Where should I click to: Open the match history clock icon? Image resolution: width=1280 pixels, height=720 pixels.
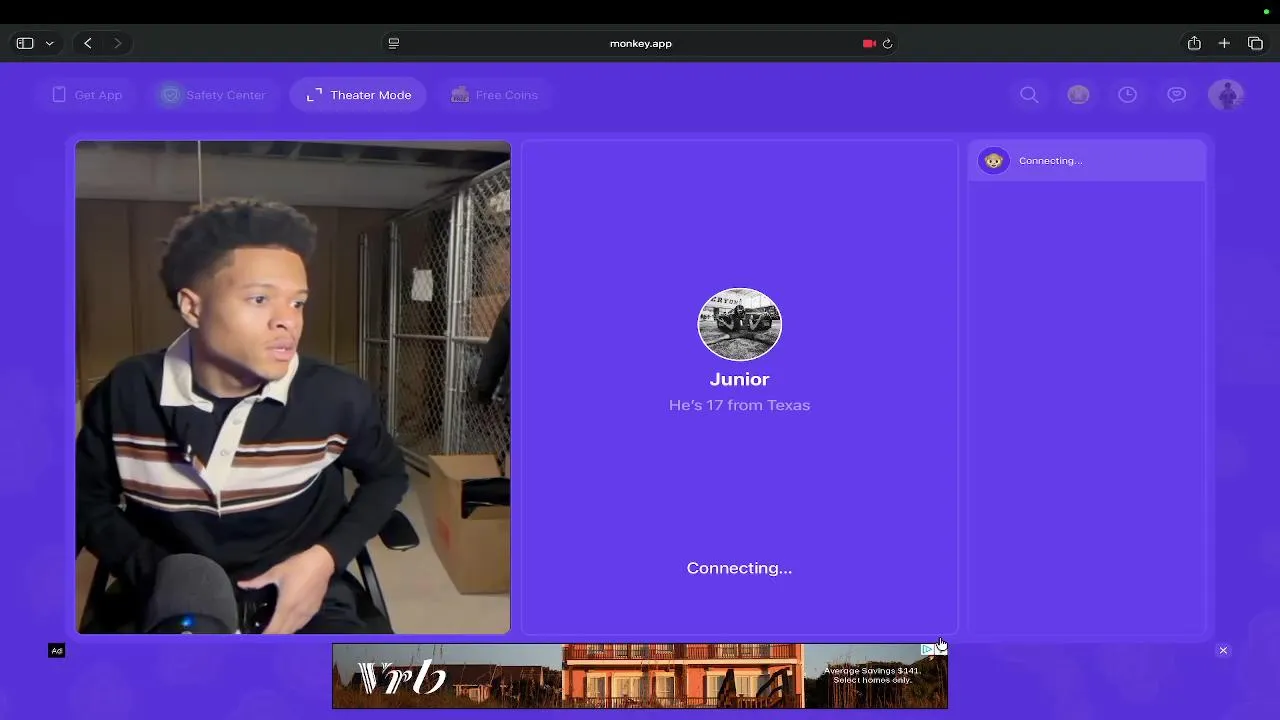(x=1127, y=95)
